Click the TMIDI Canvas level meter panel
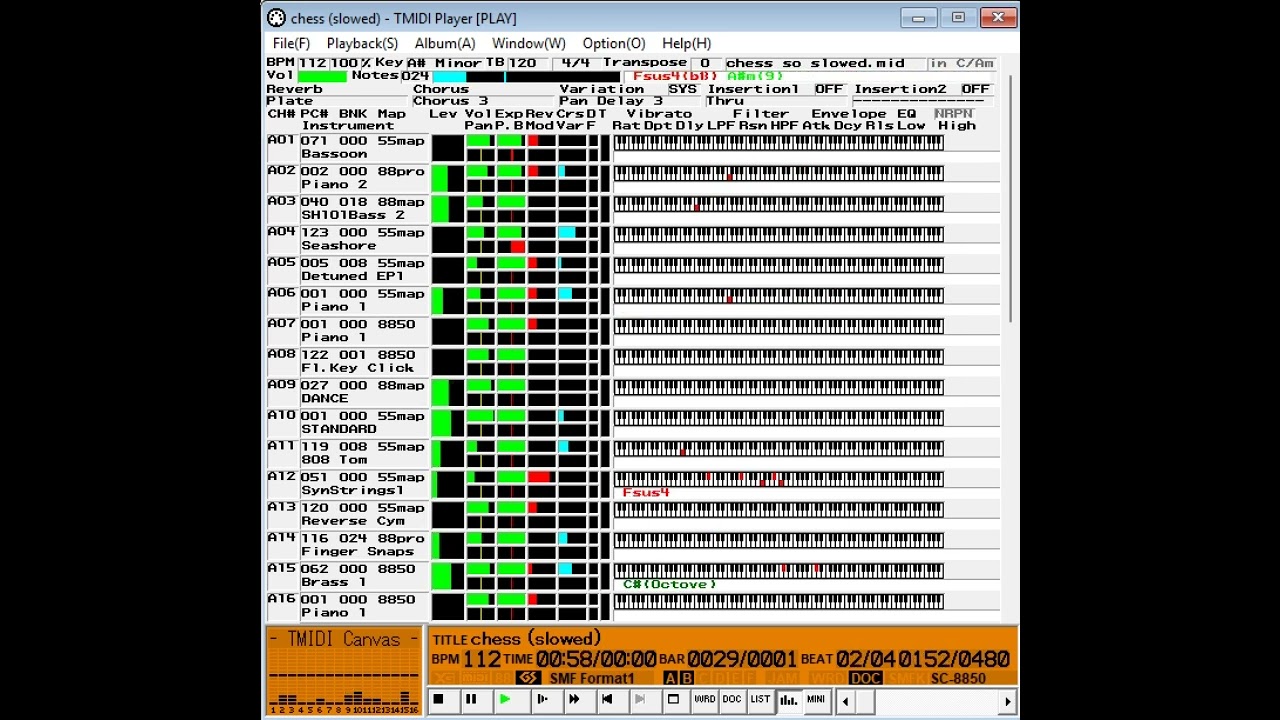1280x720 pixels. coord(344,672)
